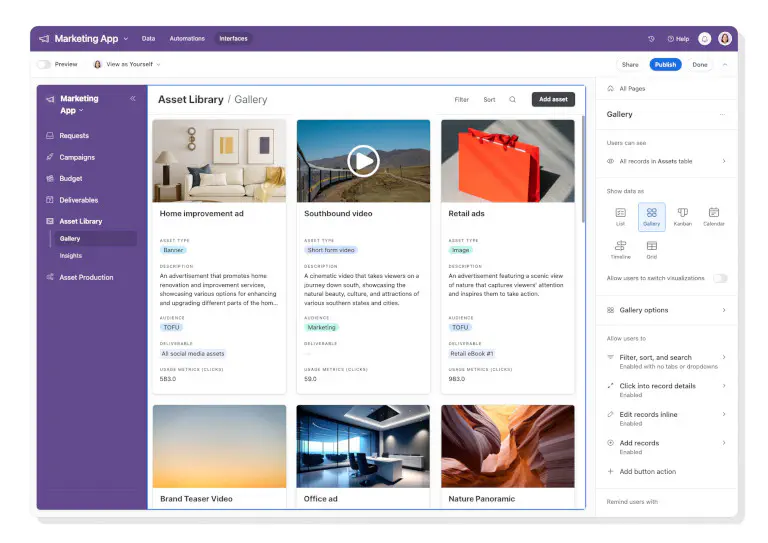Toggle Allow users to switch visualizations
768x543 pixels.
720,278
